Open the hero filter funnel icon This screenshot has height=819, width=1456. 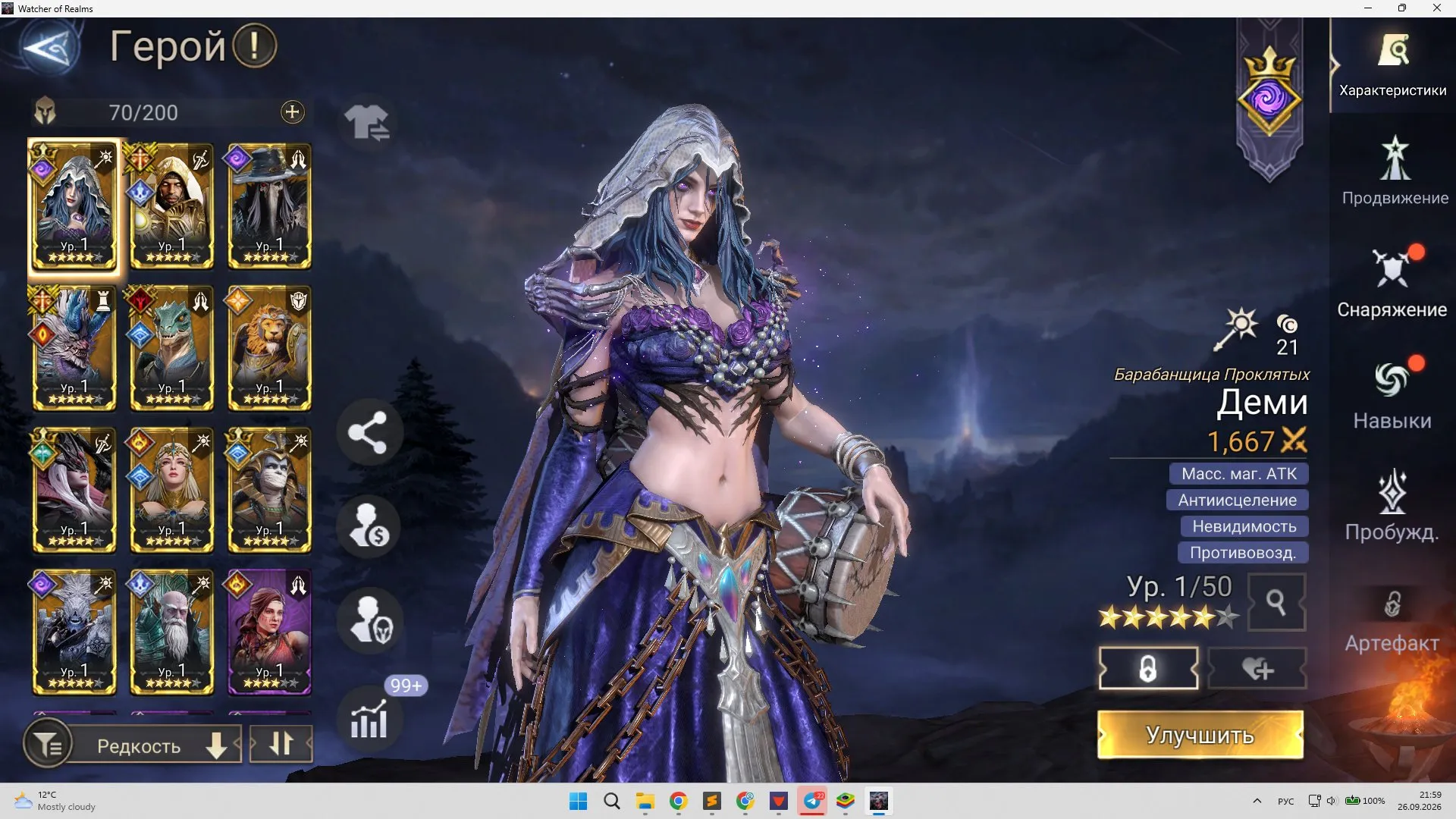[x=49, y=745]
